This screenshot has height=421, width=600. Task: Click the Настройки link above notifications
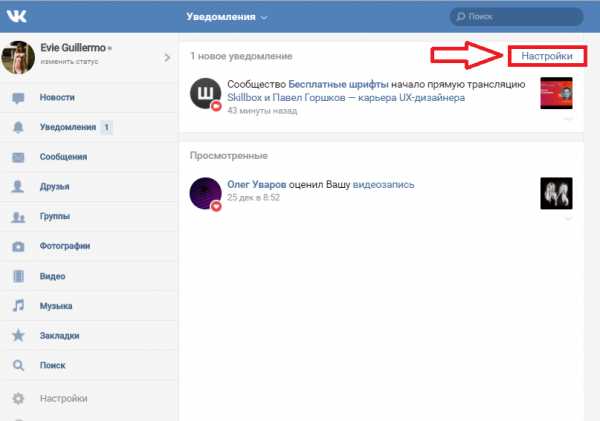tap(547, 56)
